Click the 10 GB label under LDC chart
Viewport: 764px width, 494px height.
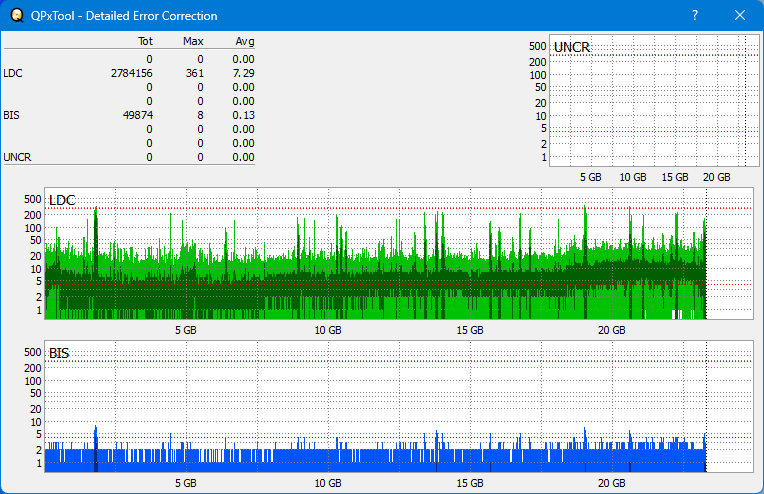(328, 330)
